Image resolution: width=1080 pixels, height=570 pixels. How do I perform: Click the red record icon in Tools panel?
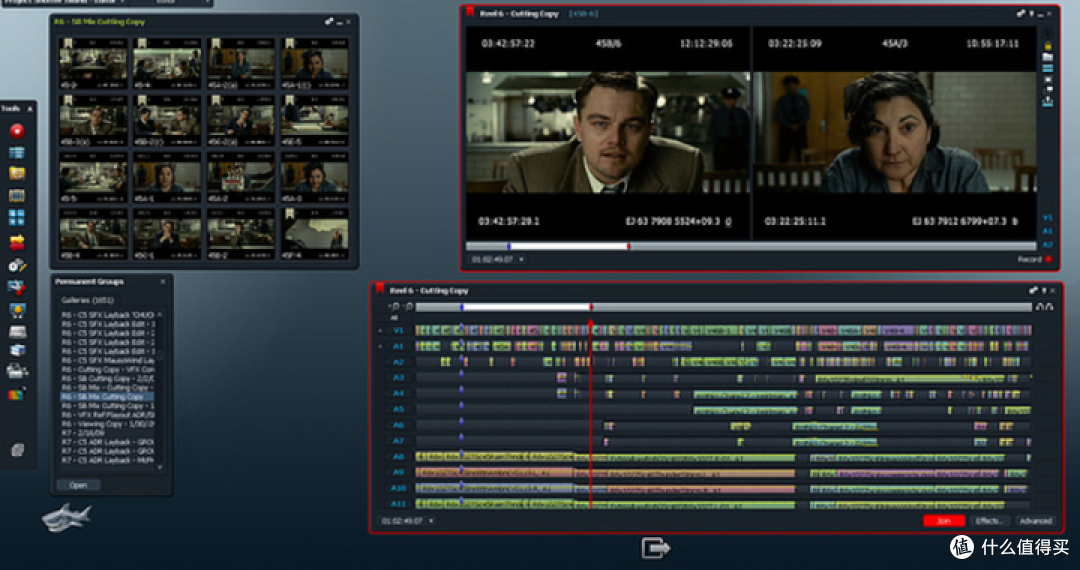point(17,131)
